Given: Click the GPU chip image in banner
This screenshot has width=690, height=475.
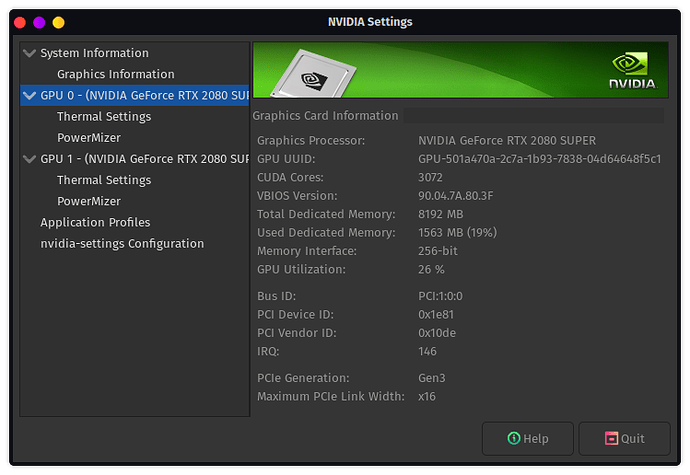Looking at the screenshot, I should pyautogui.click(x=314, y=74).
